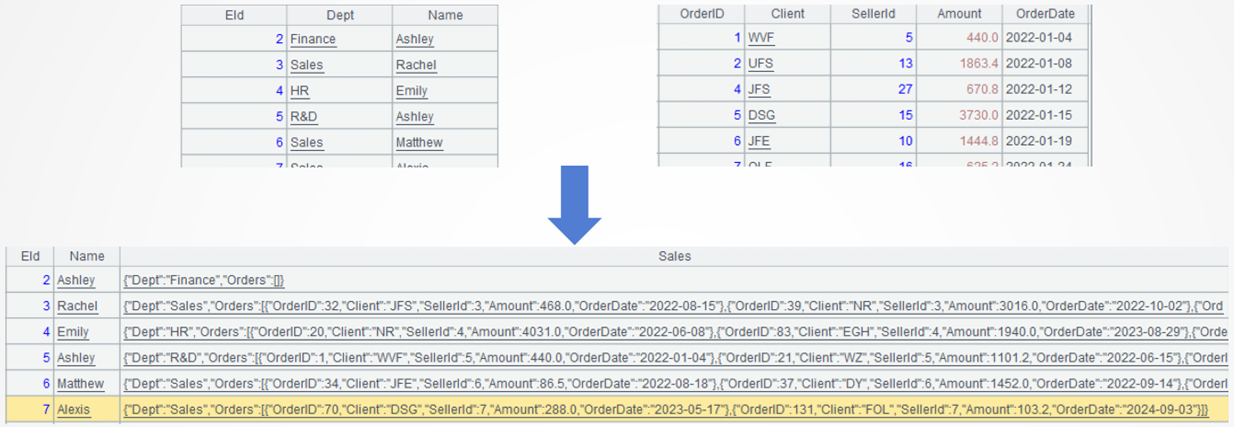Click the 2022-01-08 order date cell
The height and width of the screenshot is (427, 1234).
coord(1040,63)
